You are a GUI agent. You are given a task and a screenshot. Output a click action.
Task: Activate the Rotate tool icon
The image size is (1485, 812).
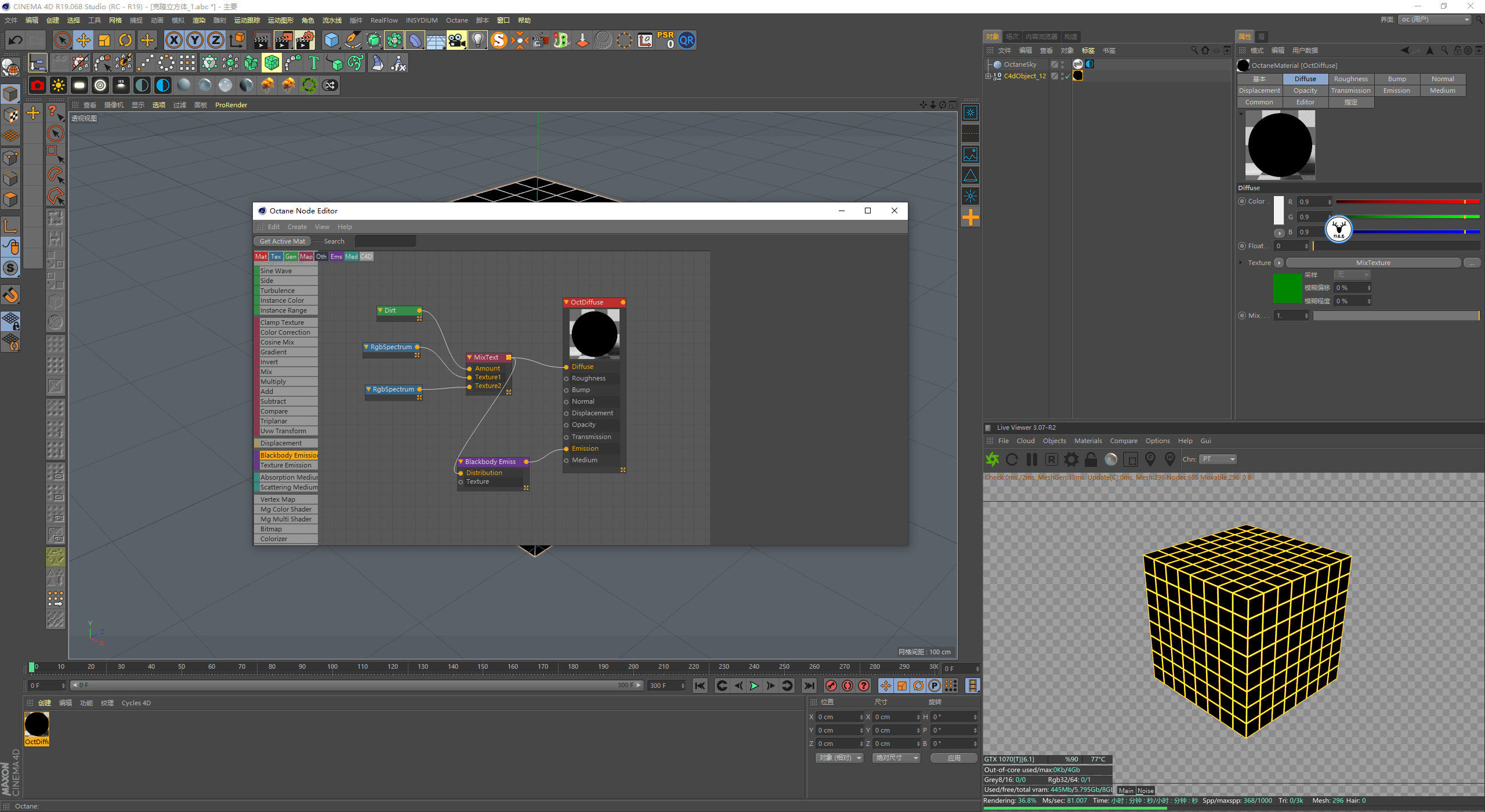(x=126, y=40)
